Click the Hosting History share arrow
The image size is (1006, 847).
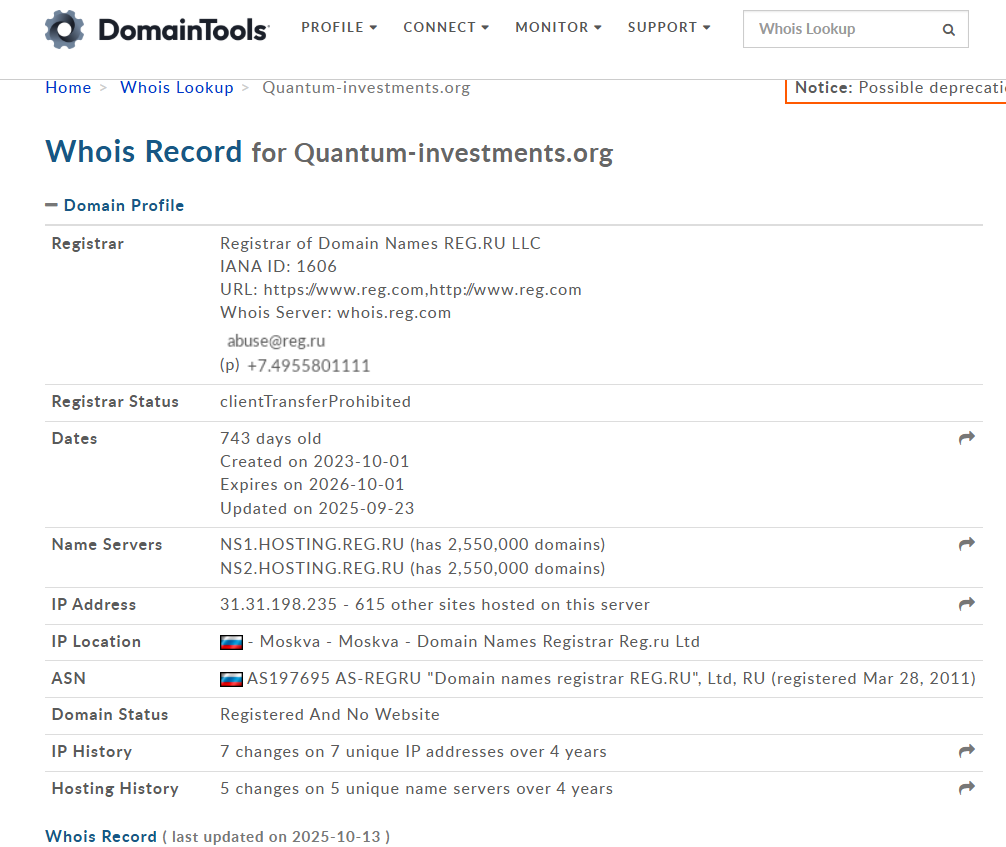click(x=966, y=788)
